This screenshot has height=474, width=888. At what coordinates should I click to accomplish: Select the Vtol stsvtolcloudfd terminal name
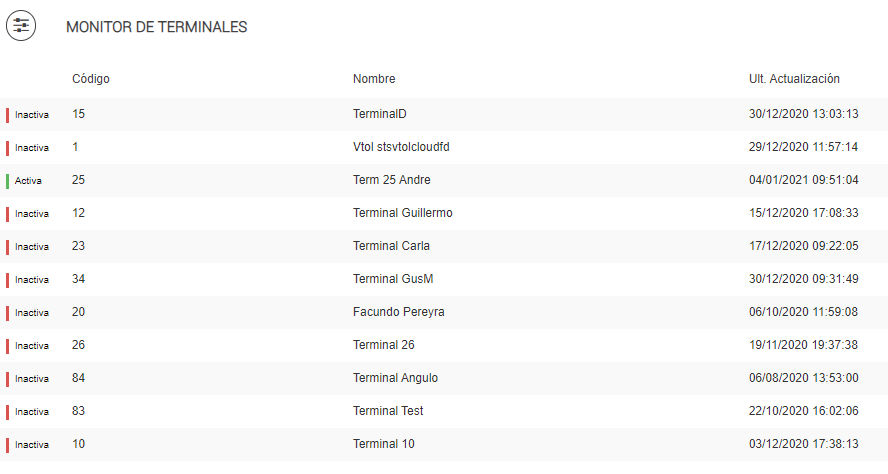click(x=408, y=148)
